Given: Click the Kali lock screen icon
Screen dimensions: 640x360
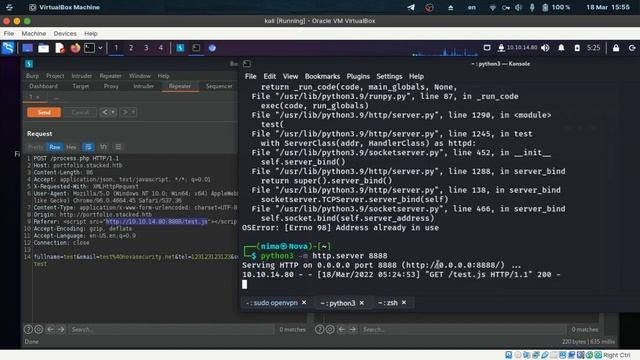Looking at the screenshot, I should (x=616, y=48).
